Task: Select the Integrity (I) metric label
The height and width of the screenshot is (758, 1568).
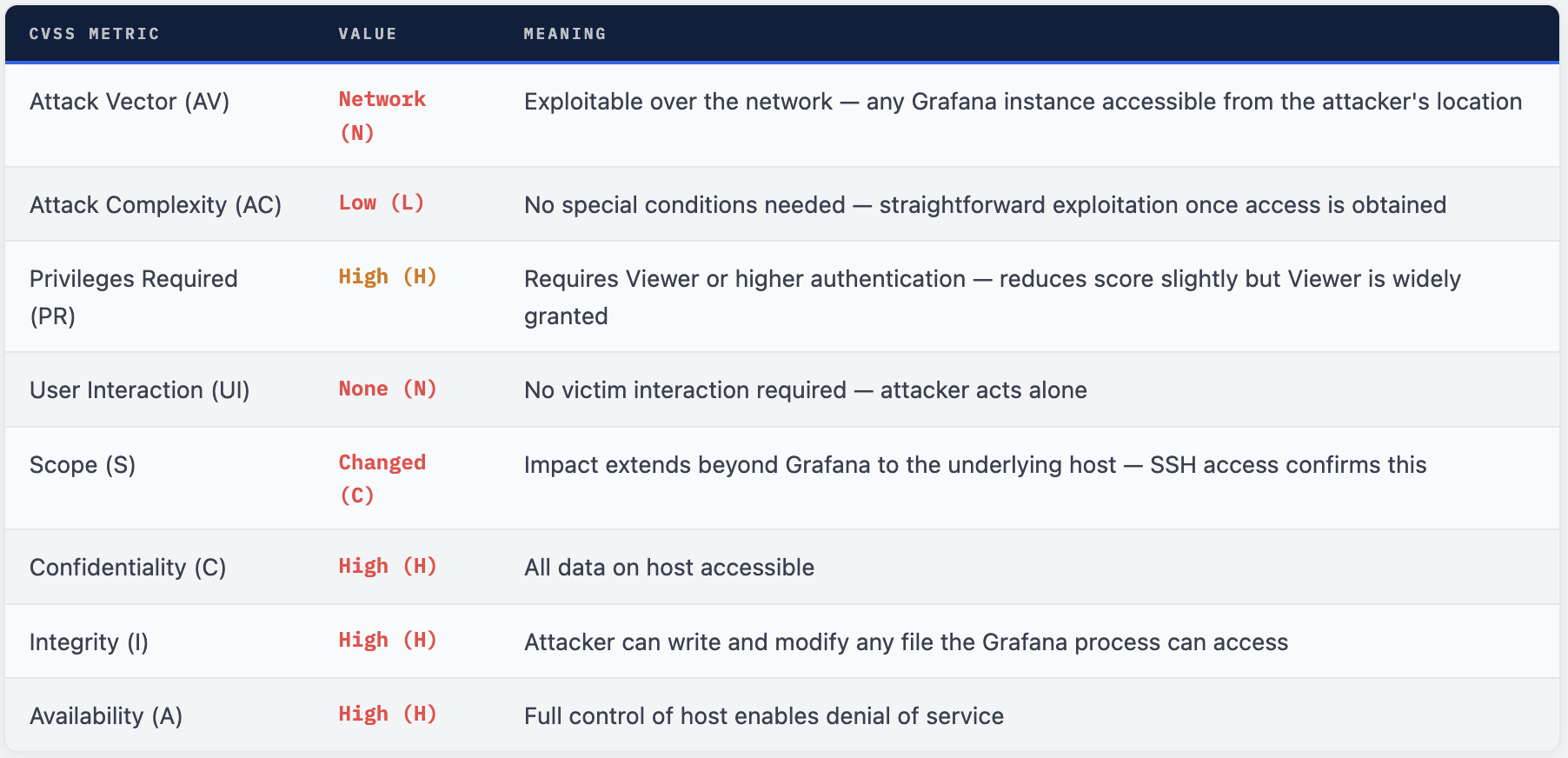Action: tap(89, 642)
